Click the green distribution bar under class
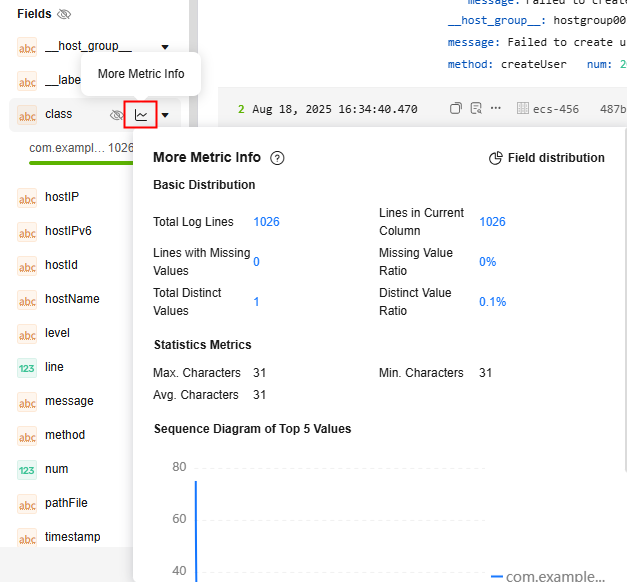Image resolution: width=627 pixels, height=582 pixels. pos(81,163)
